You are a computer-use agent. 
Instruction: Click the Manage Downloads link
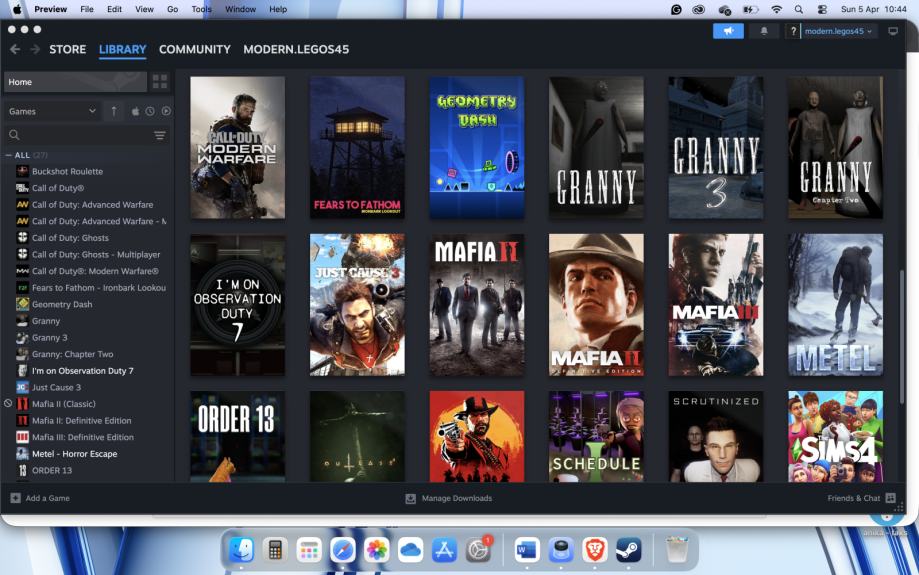457,498
